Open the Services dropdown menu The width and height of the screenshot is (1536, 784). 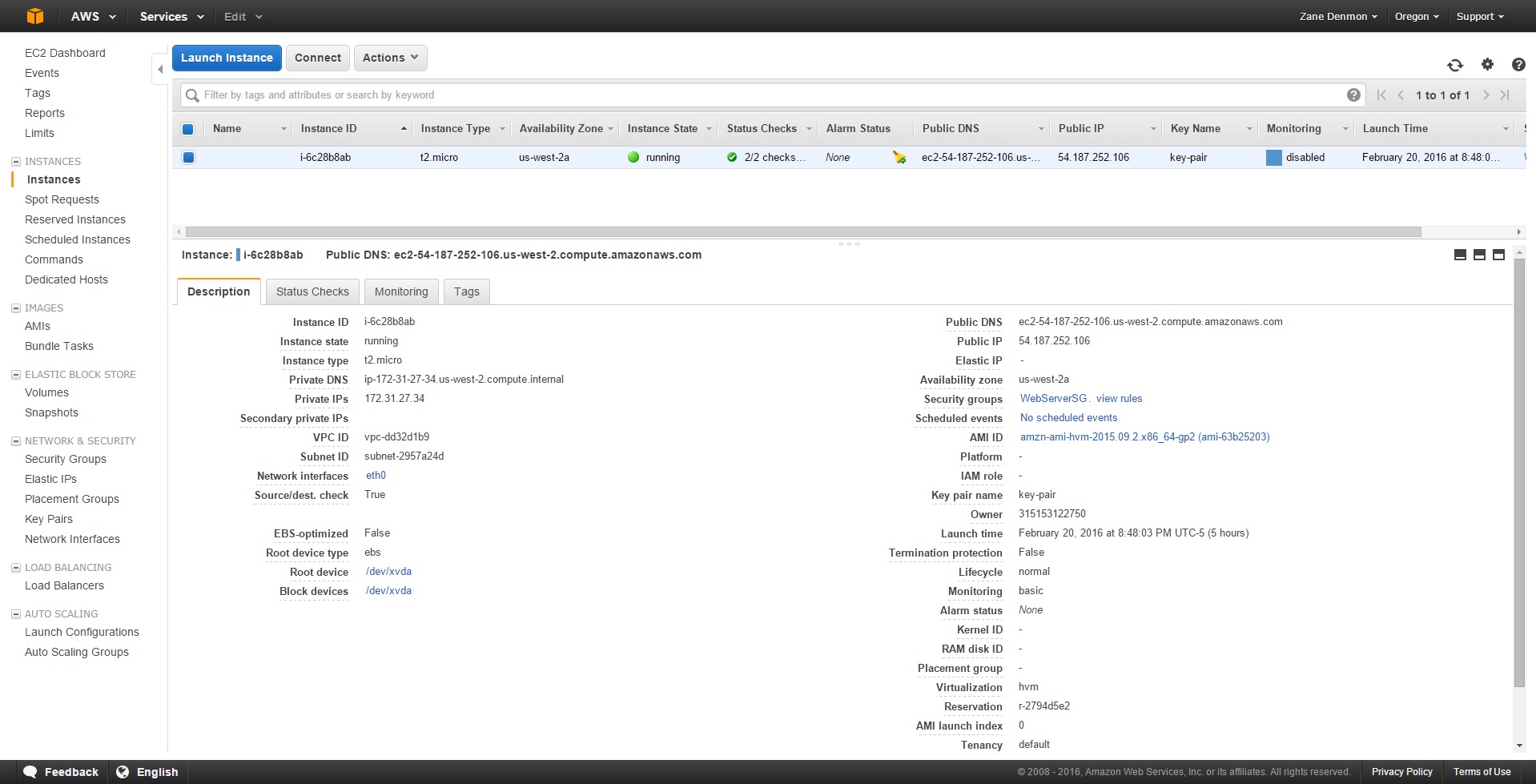pos(171,16)
